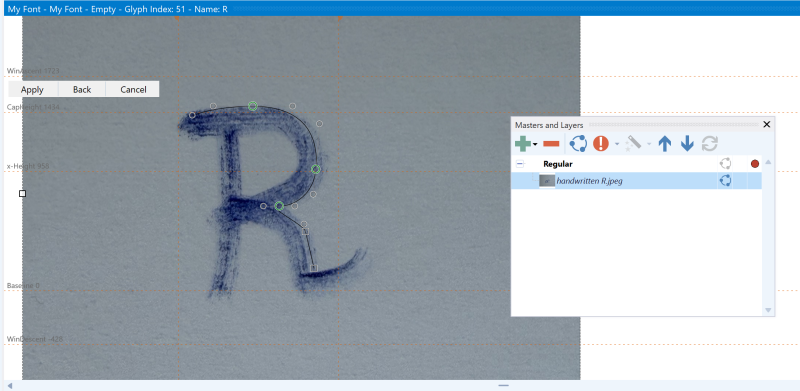Viewport: 800px width, 391px height.
Task: Toggle the gray contour icon on Regular row
Action: point(725,164)
